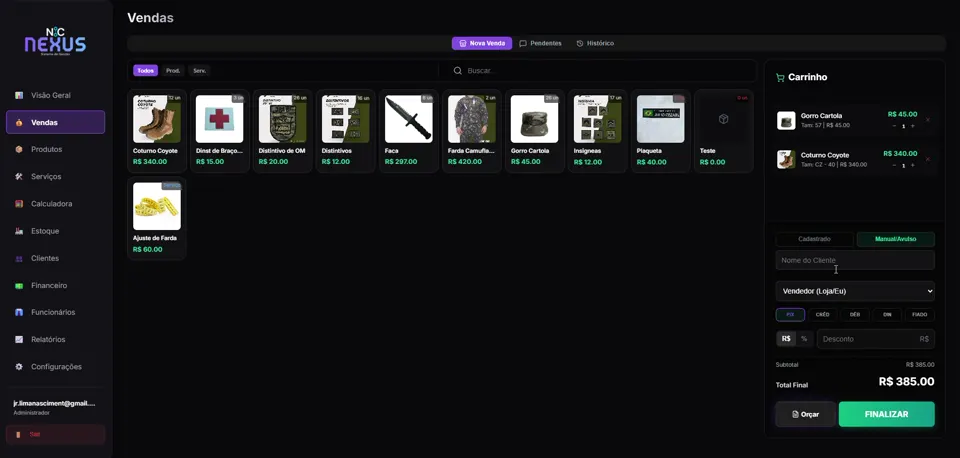
Task: Click Gorro Cartola cart item thumbnail
Action: coord(786,120)
